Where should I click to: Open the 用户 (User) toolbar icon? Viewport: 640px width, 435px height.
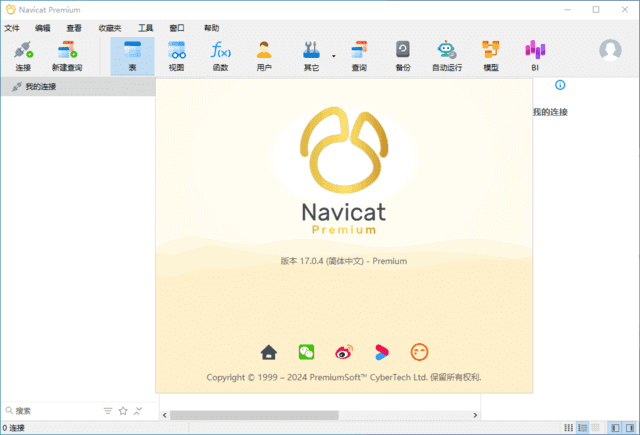(264, 55)
